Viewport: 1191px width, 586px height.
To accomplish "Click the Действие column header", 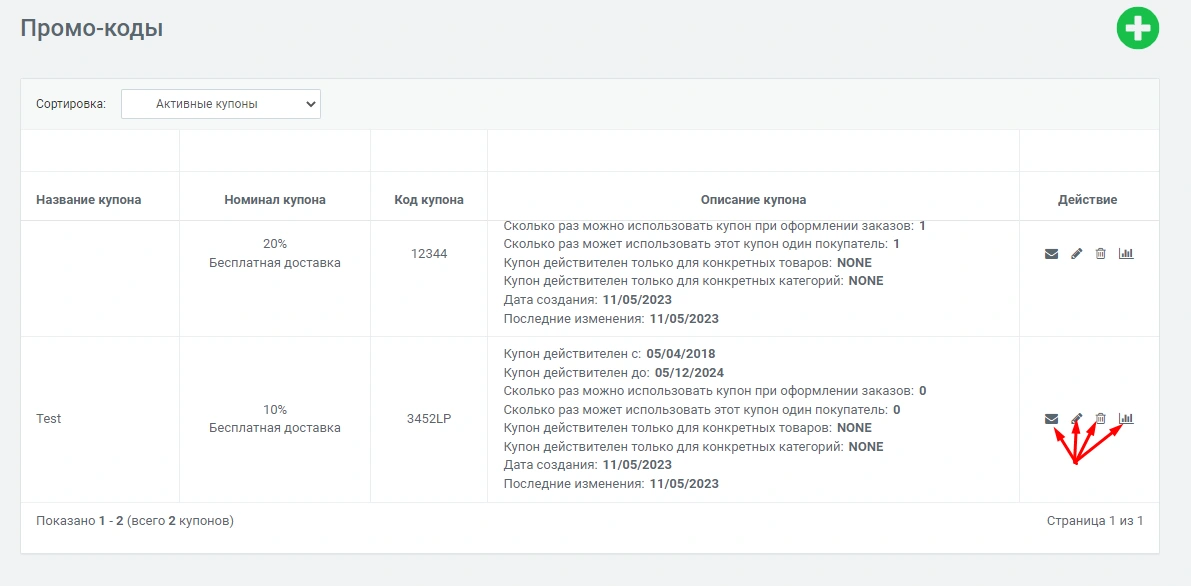I will point(1087,200).
